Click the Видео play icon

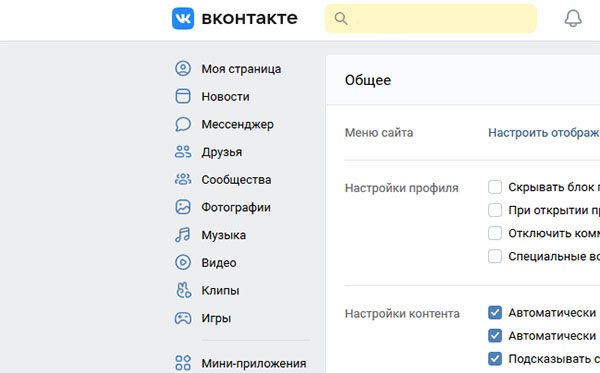coord(183,262)
